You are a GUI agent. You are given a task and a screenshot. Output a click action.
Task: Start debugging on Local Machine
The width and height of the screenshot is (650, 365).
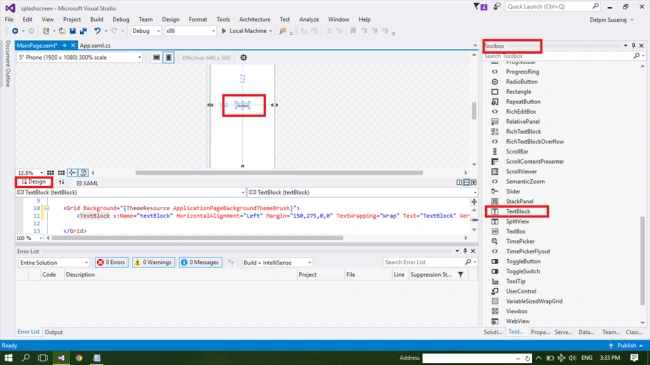click(247, 31)
